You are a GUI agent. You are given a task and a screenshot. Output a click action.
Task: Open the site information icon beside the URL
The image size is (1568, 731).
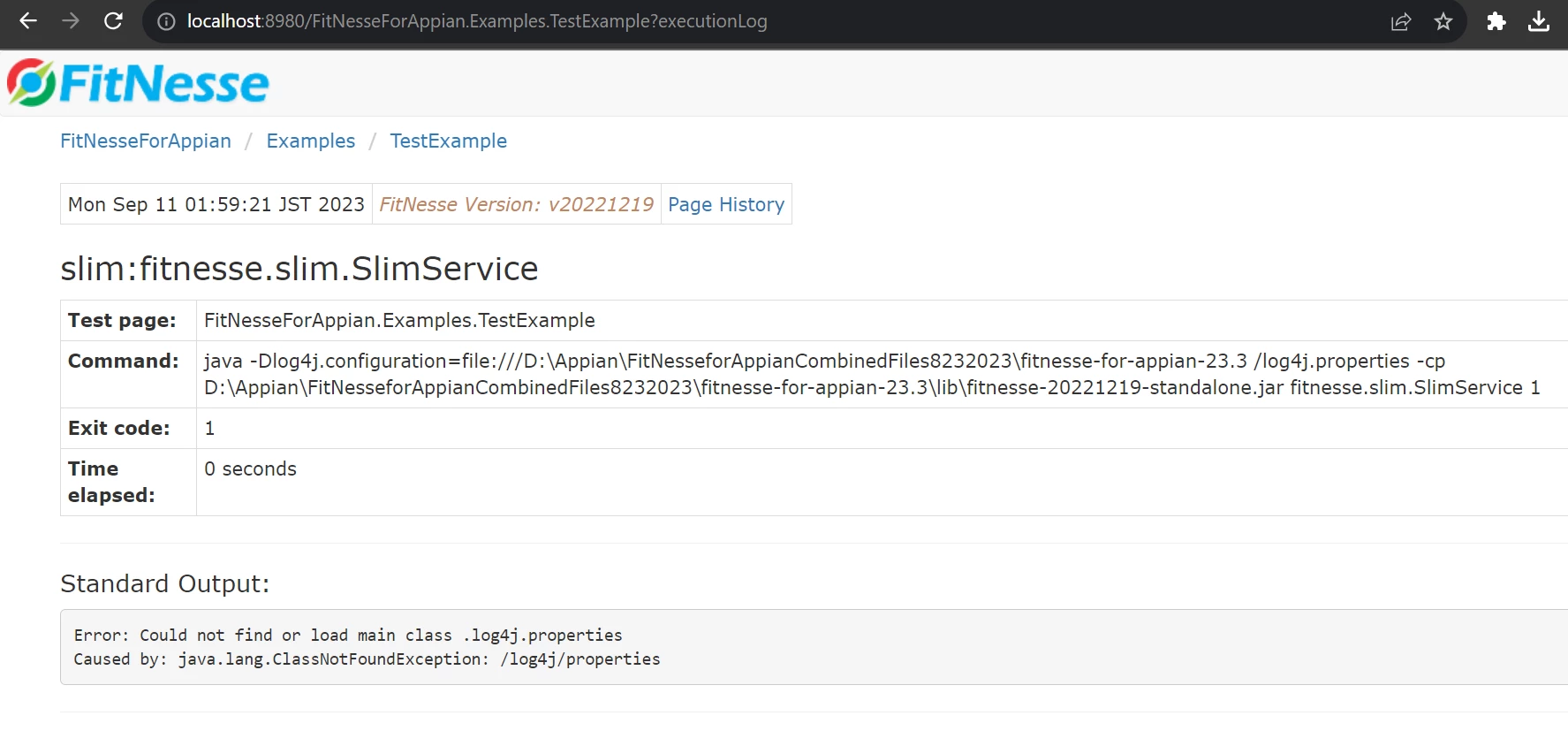pyautogui.click(x=166, y=21)
